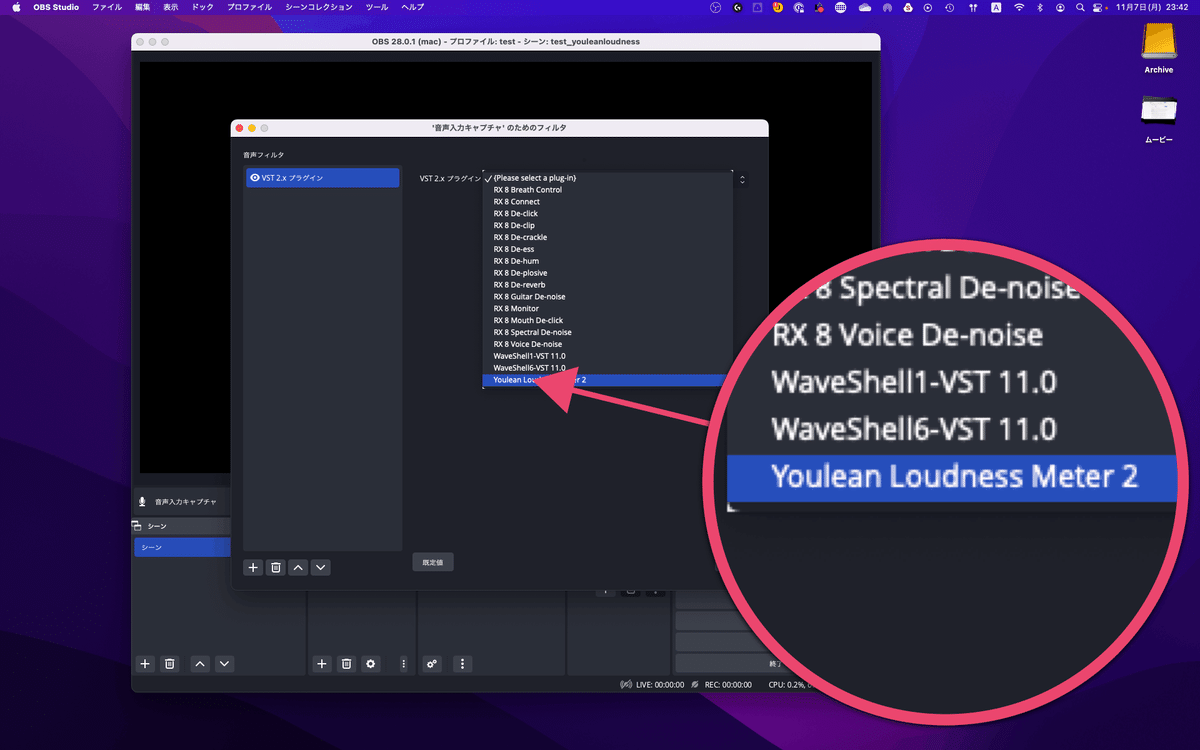Screen dimensions: 1200x750
Task: Open OBS Studio application menu
Action: (57, 7)
